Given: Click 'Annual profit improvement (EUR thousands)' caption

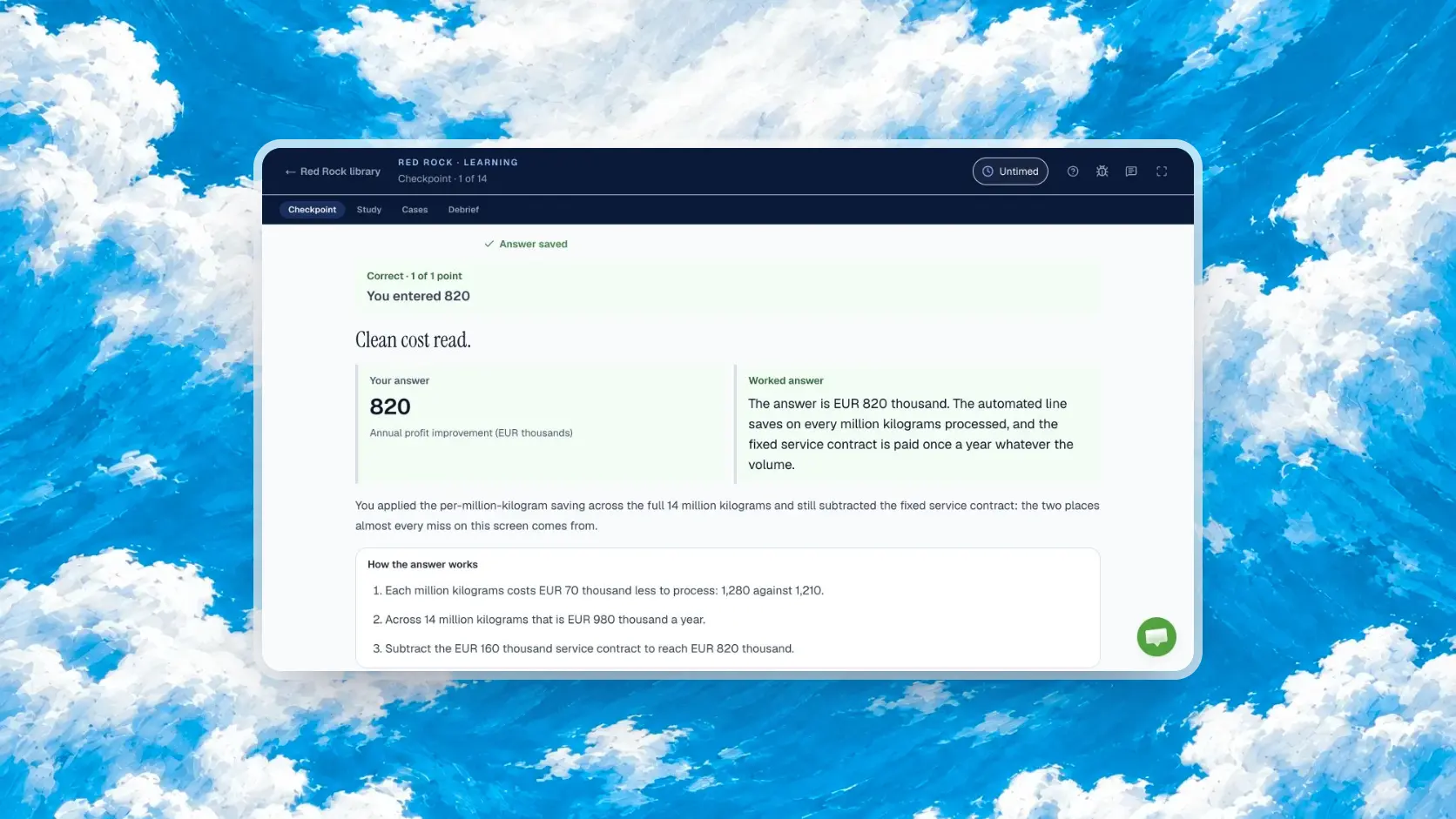Looking at the screenshot, I should (x=471, y=433).
